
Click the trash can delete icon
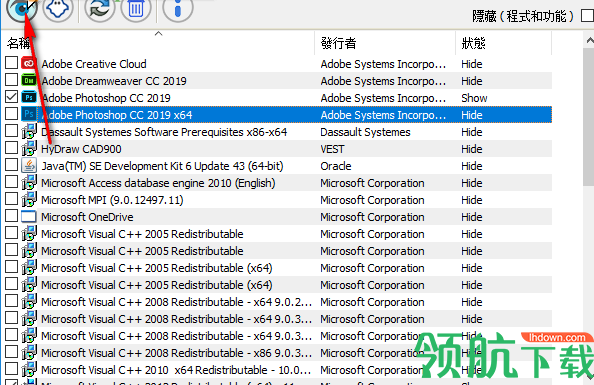click(x=136, y=8)
